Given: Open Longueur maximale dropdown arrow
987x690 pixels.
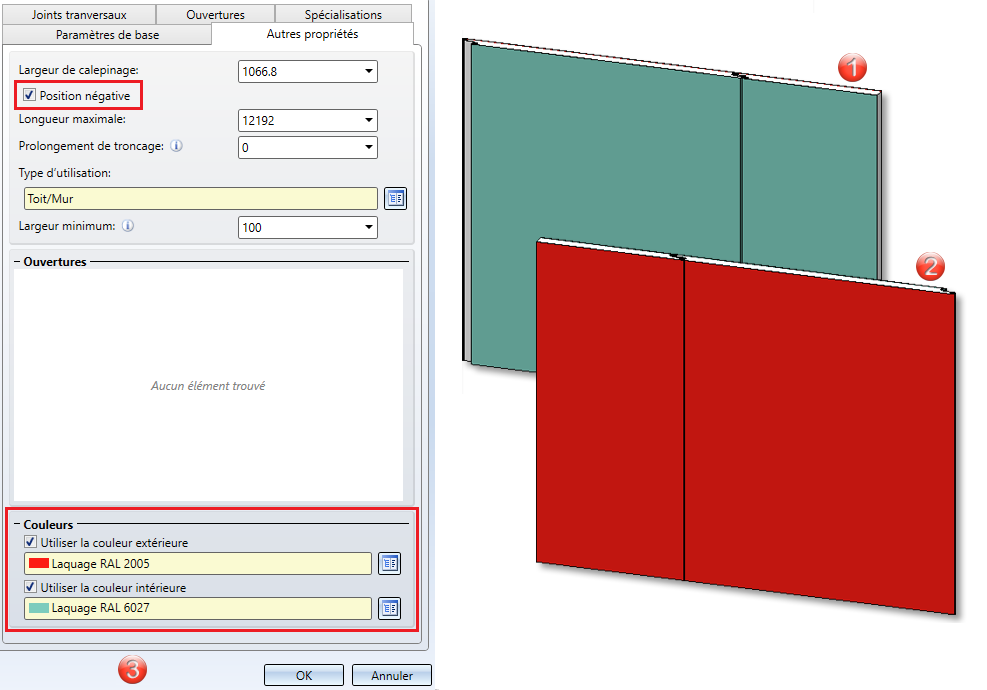Looking at the screenshot, I should pyautogui.click(x=369, y=120).
